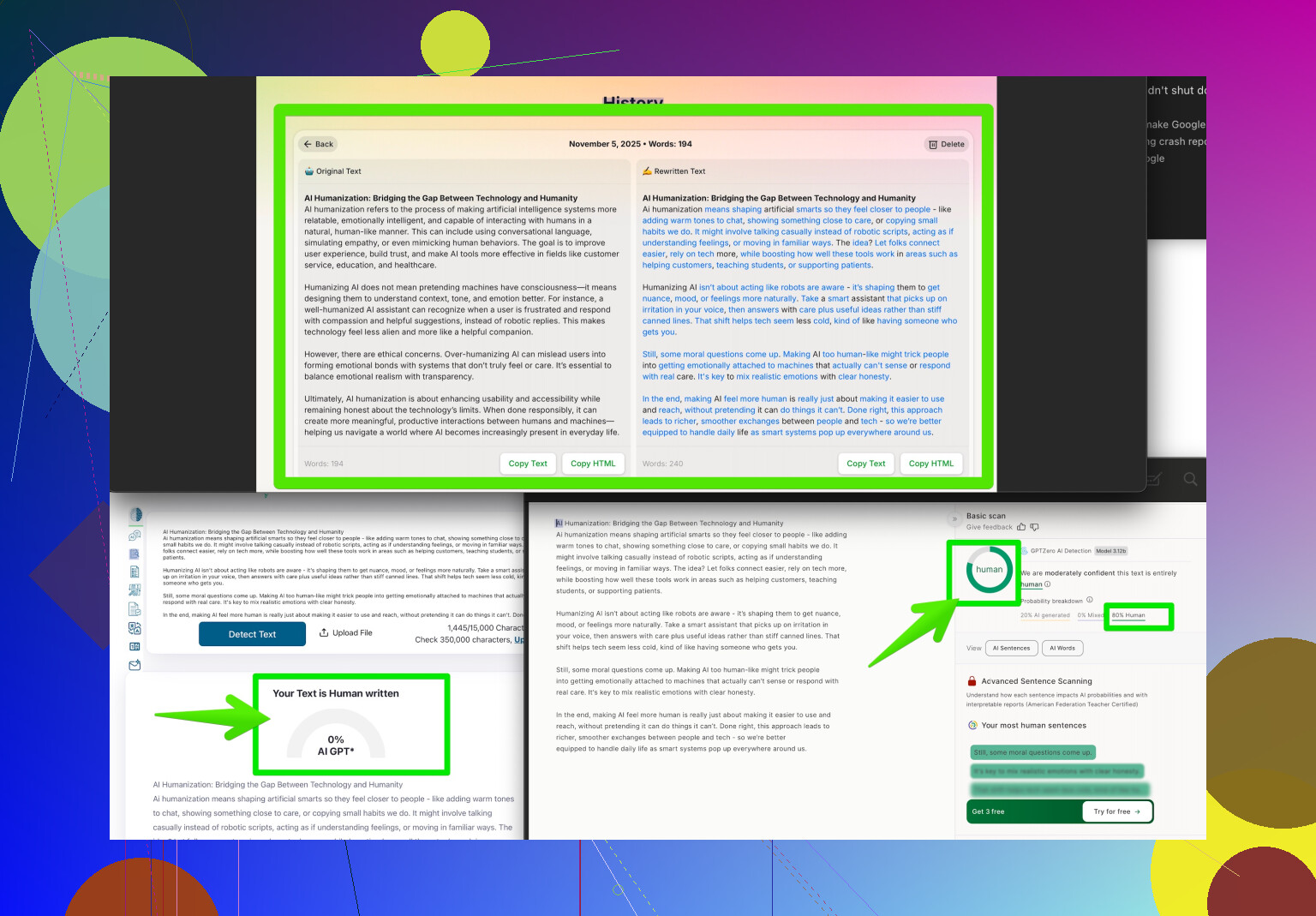The image size is (1316, 916).
Task: Click the thumbs down feedback icon
Action: tap(1034, 527)
